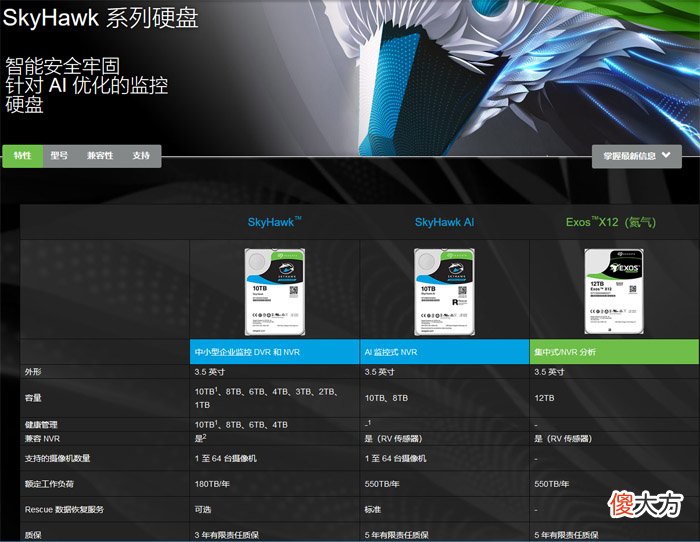Click the 集中式/NVR 分析 green banner
The height and width of the screenshot is (542, 700).
(614, 352)
